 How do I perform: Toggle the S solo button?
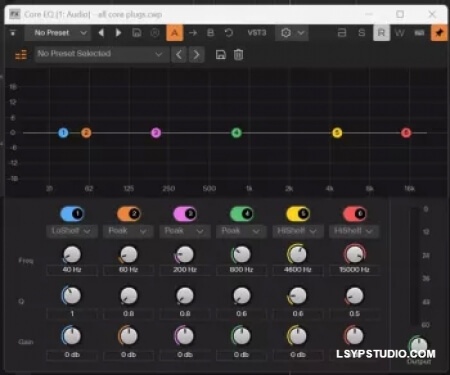pos(362,33)
